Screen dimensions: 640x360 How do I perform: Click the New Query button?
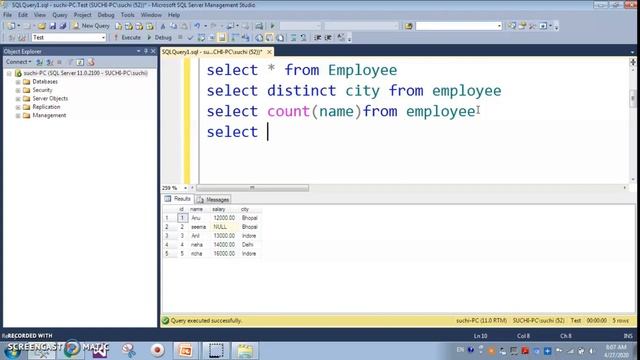pyautogui.click(x=91, y=26)
